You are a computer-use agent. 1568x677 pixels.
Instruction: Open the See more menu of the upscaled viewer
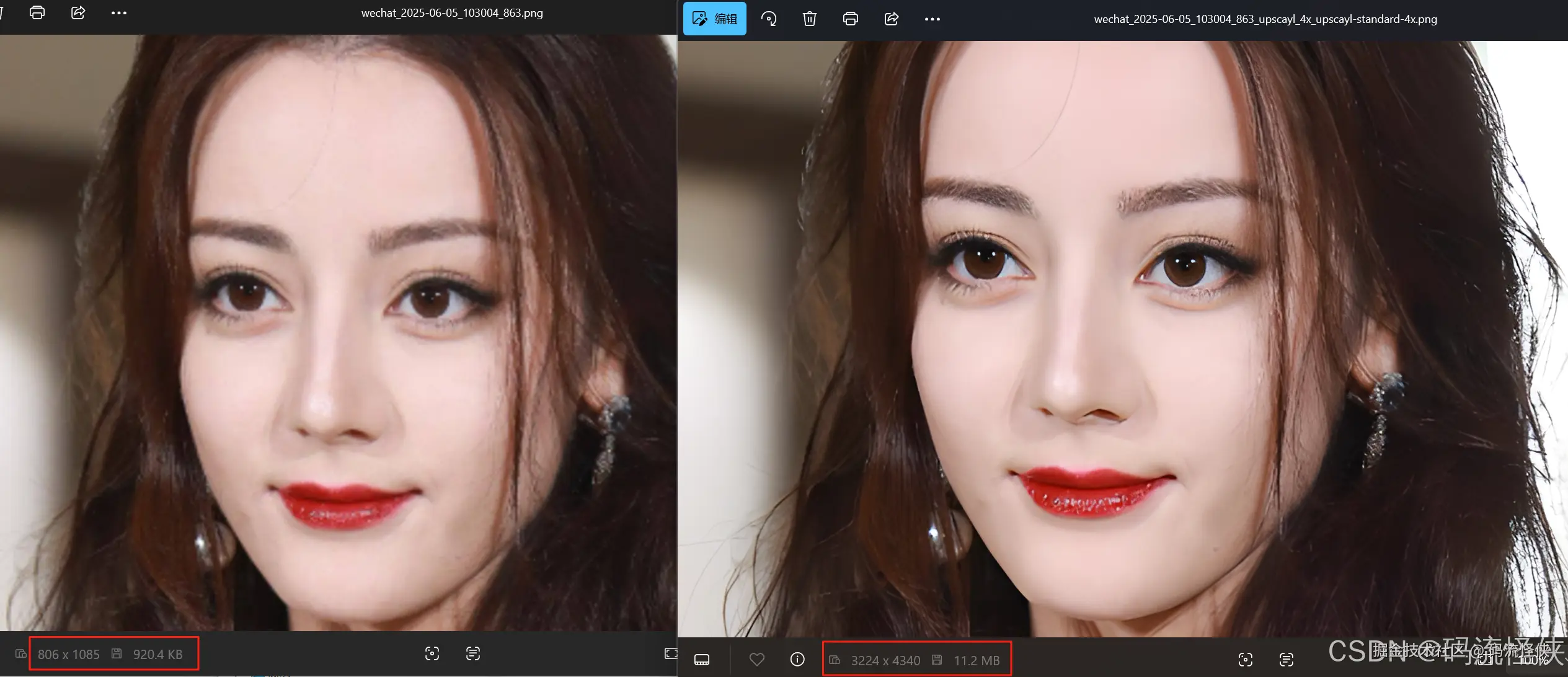pos(932,19)
